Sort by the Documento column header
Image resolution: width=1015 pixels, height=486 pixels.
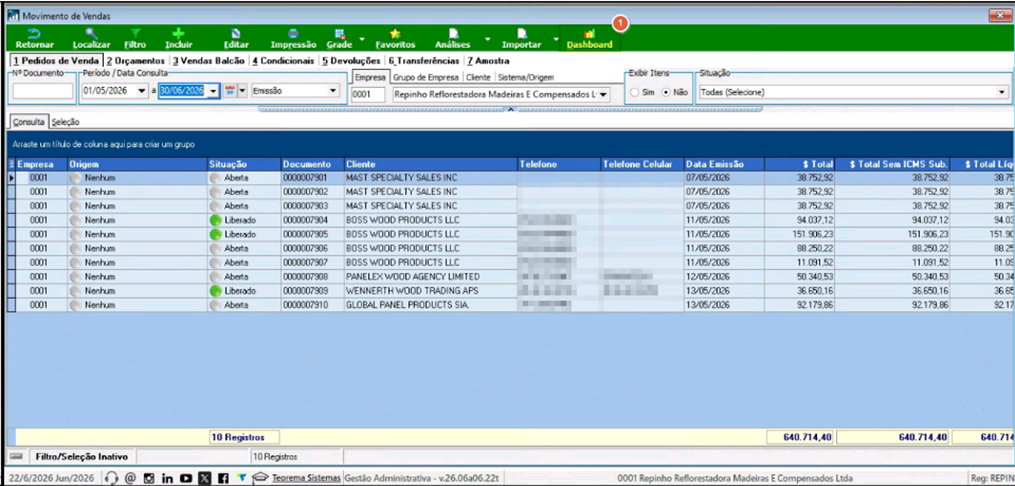312,164
